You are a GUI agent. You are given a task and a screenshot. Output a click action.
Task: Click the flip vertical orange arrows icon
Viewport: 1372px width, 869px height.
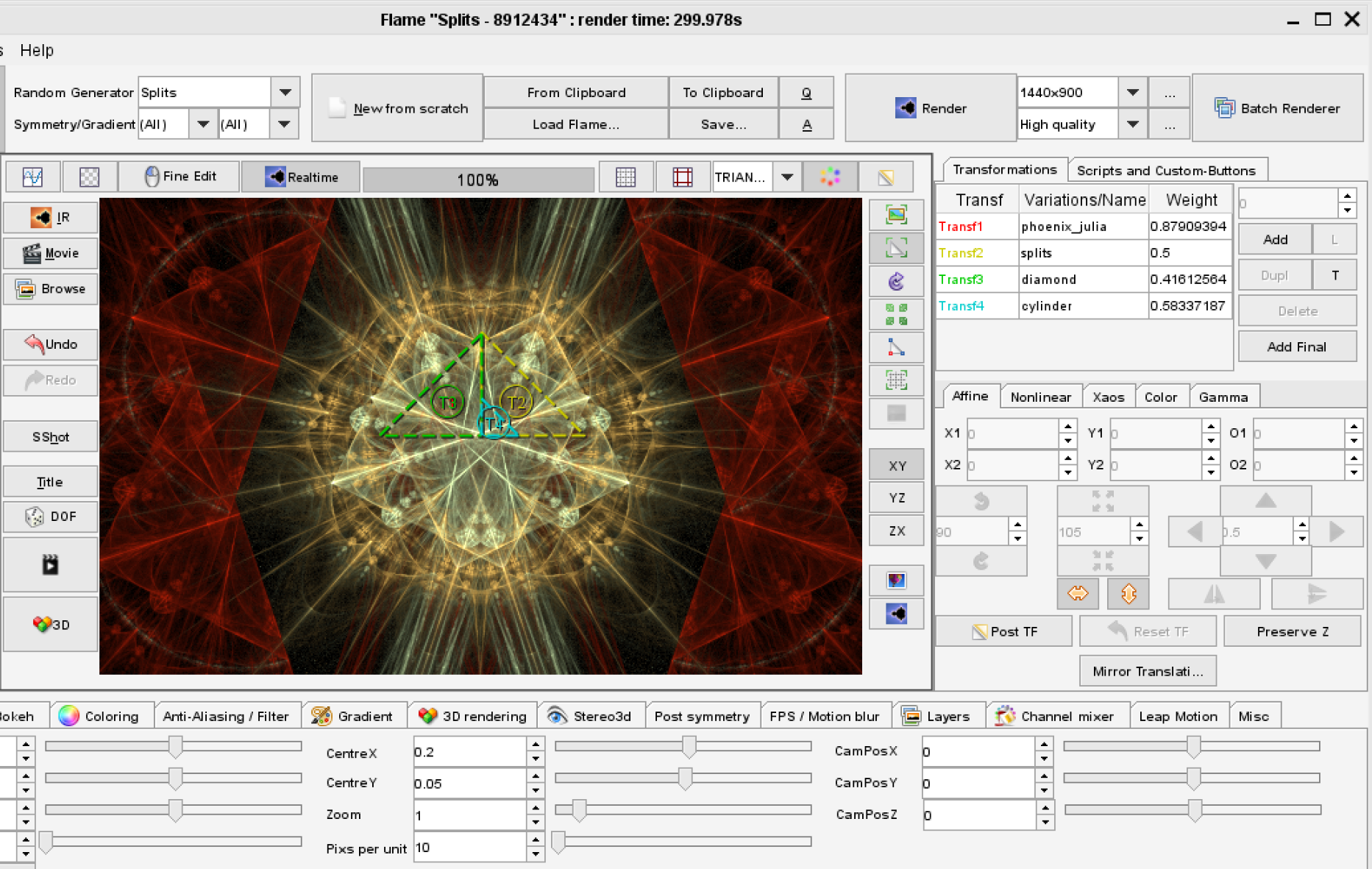(x=1128, y=594)
